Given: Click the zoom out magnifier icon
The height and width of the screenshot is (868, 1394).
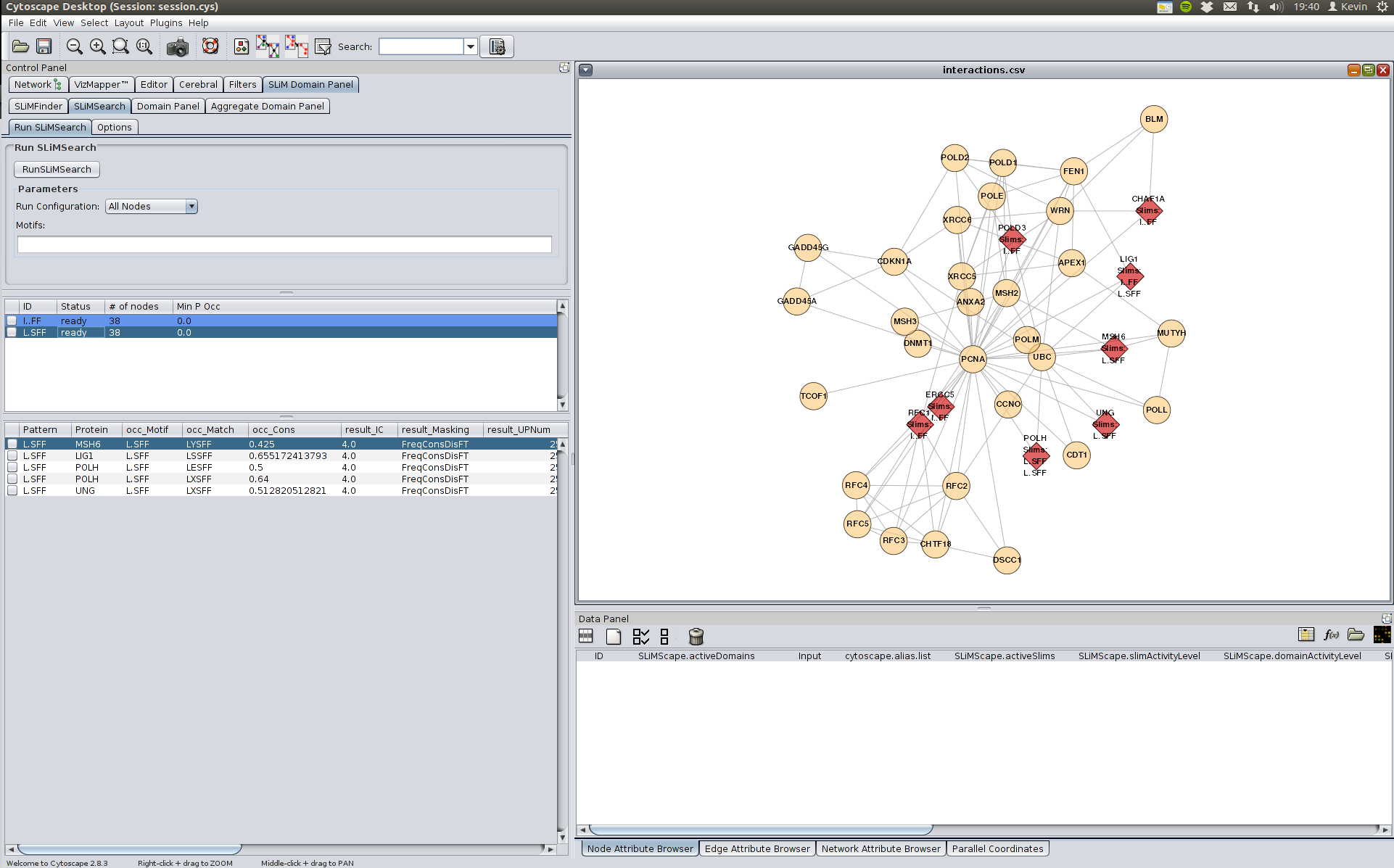Looking at the screenshot, I should pos(74,47).
